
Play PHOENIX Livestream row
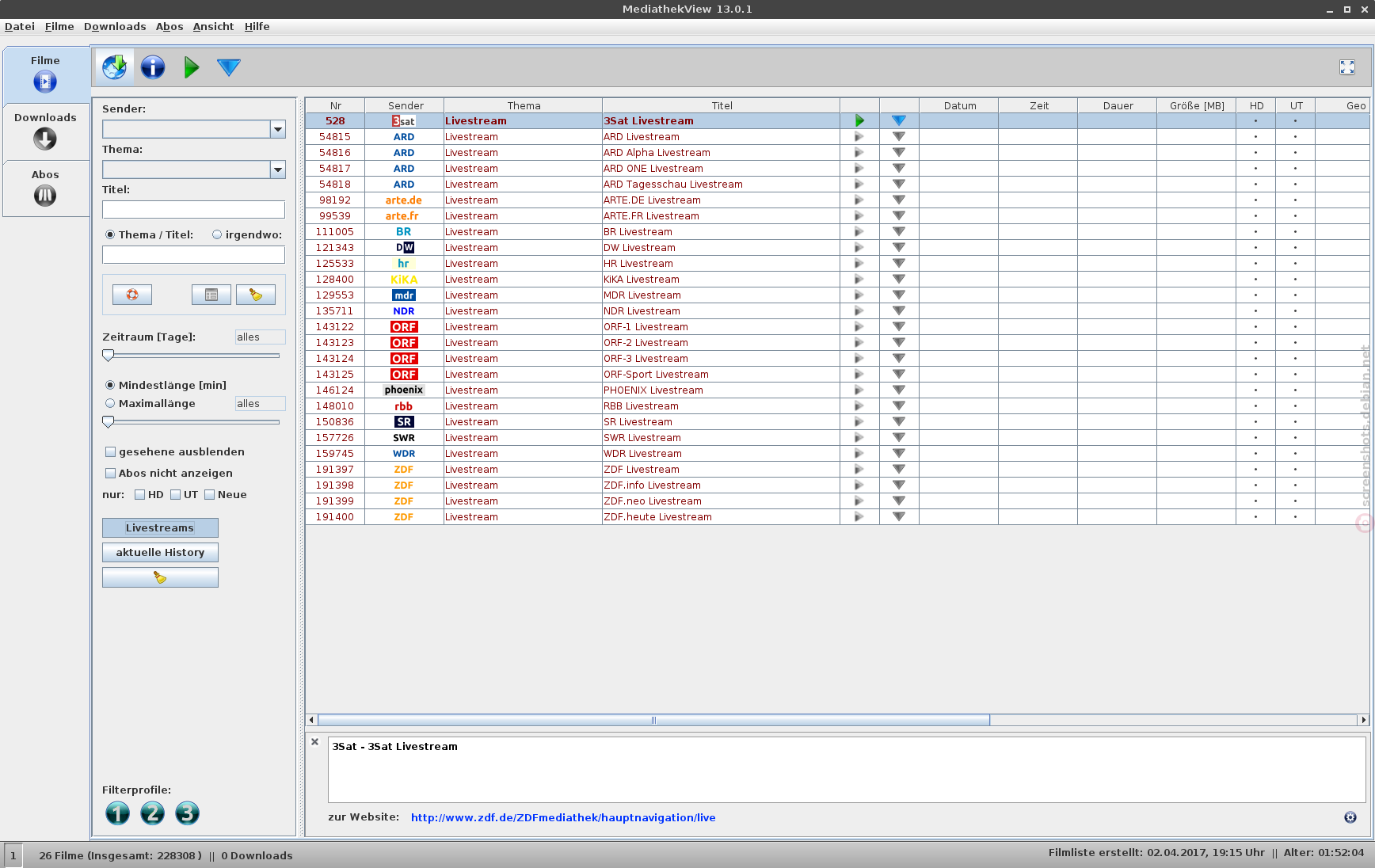pos(859,390)
